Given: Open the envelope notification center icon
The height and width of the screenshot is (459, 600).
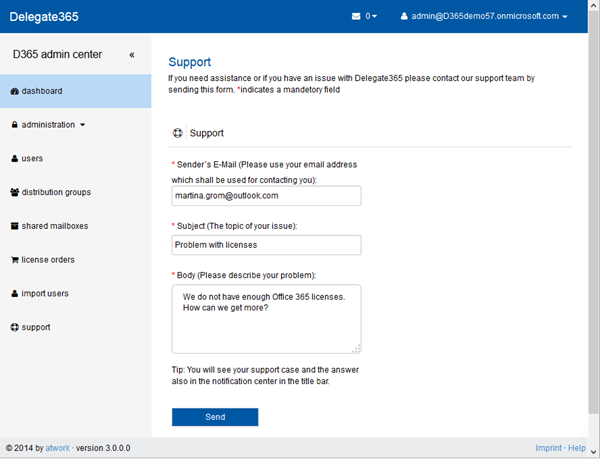Looking at the screenshot, I should (x=356, y=17).
